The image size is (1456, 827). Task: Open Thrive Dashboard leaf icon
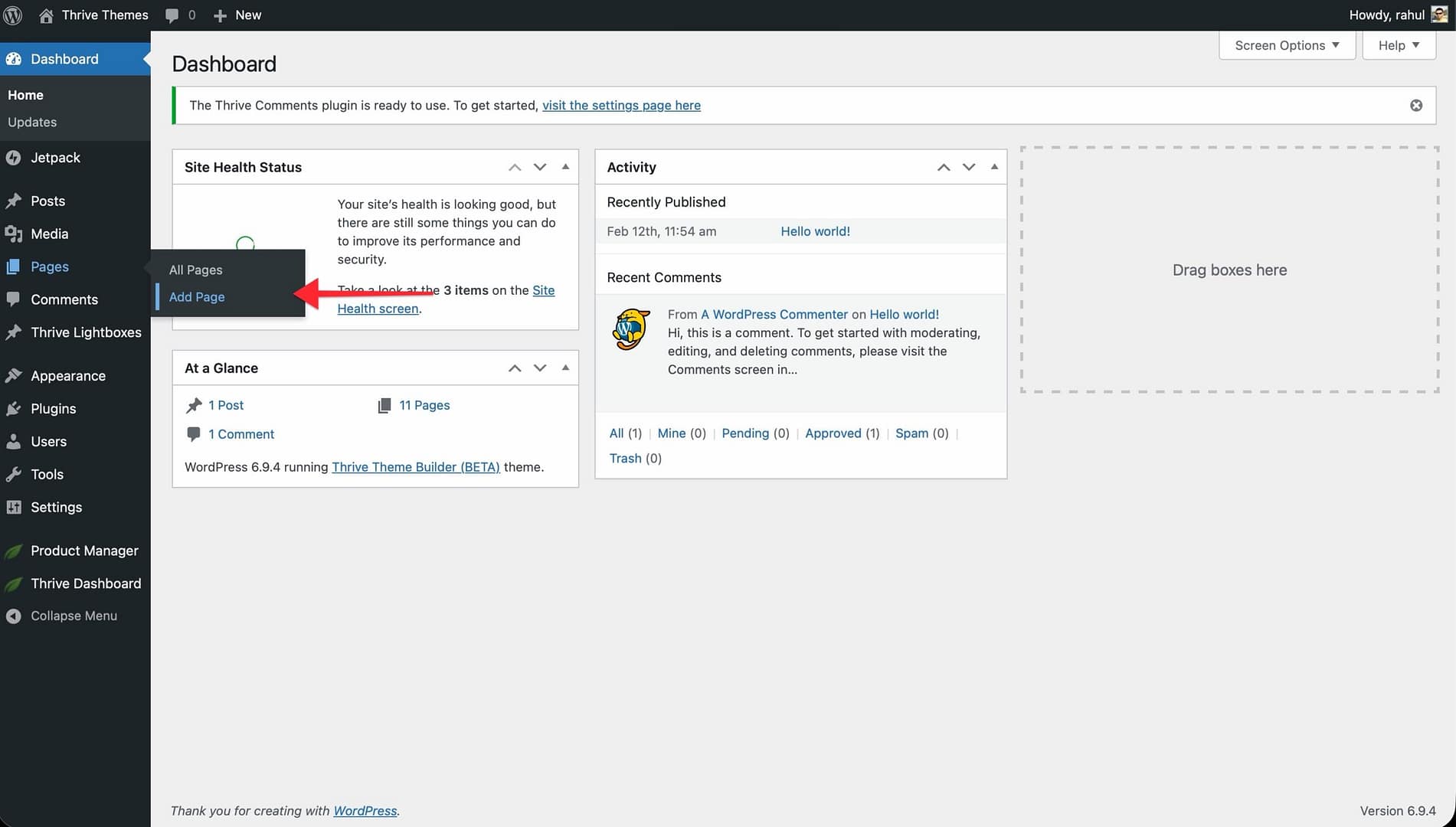point(13,584)
